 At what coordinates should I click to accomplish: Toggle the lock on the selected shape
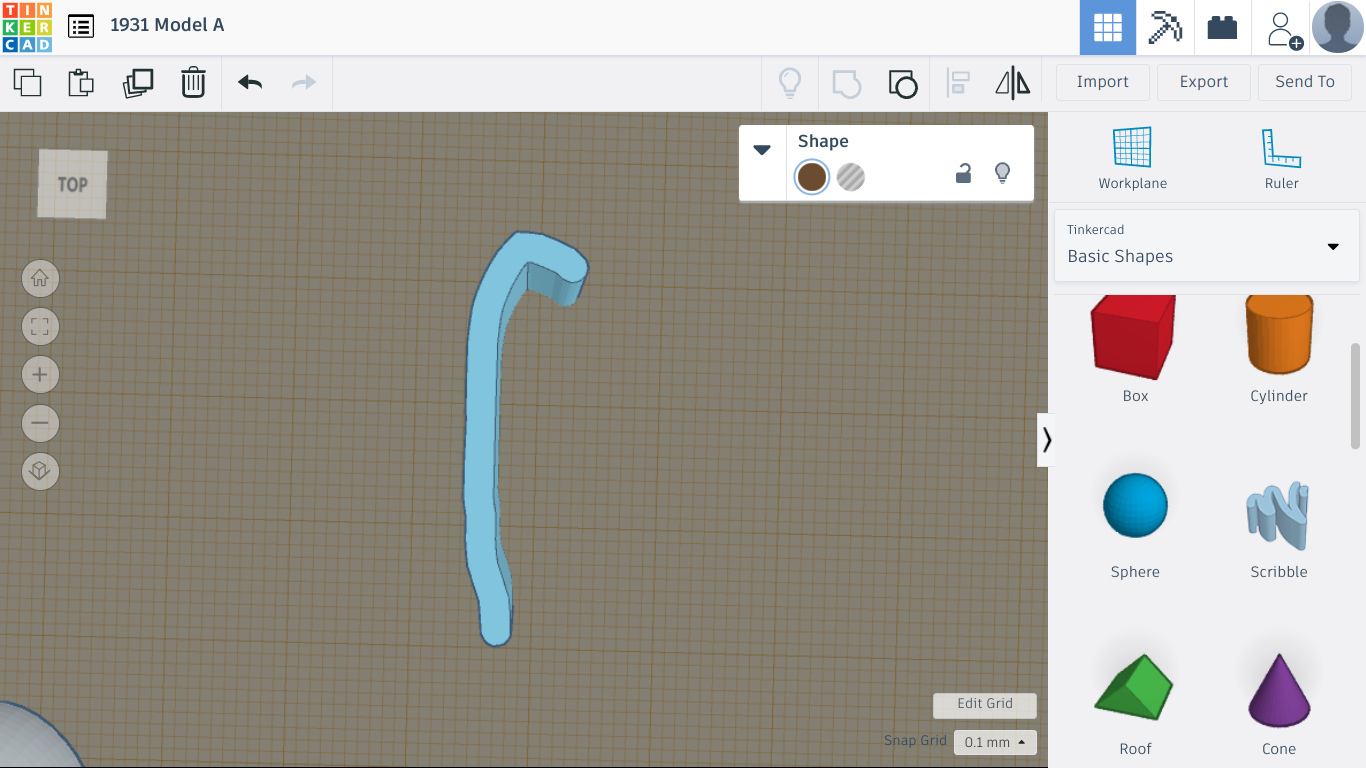963,173
